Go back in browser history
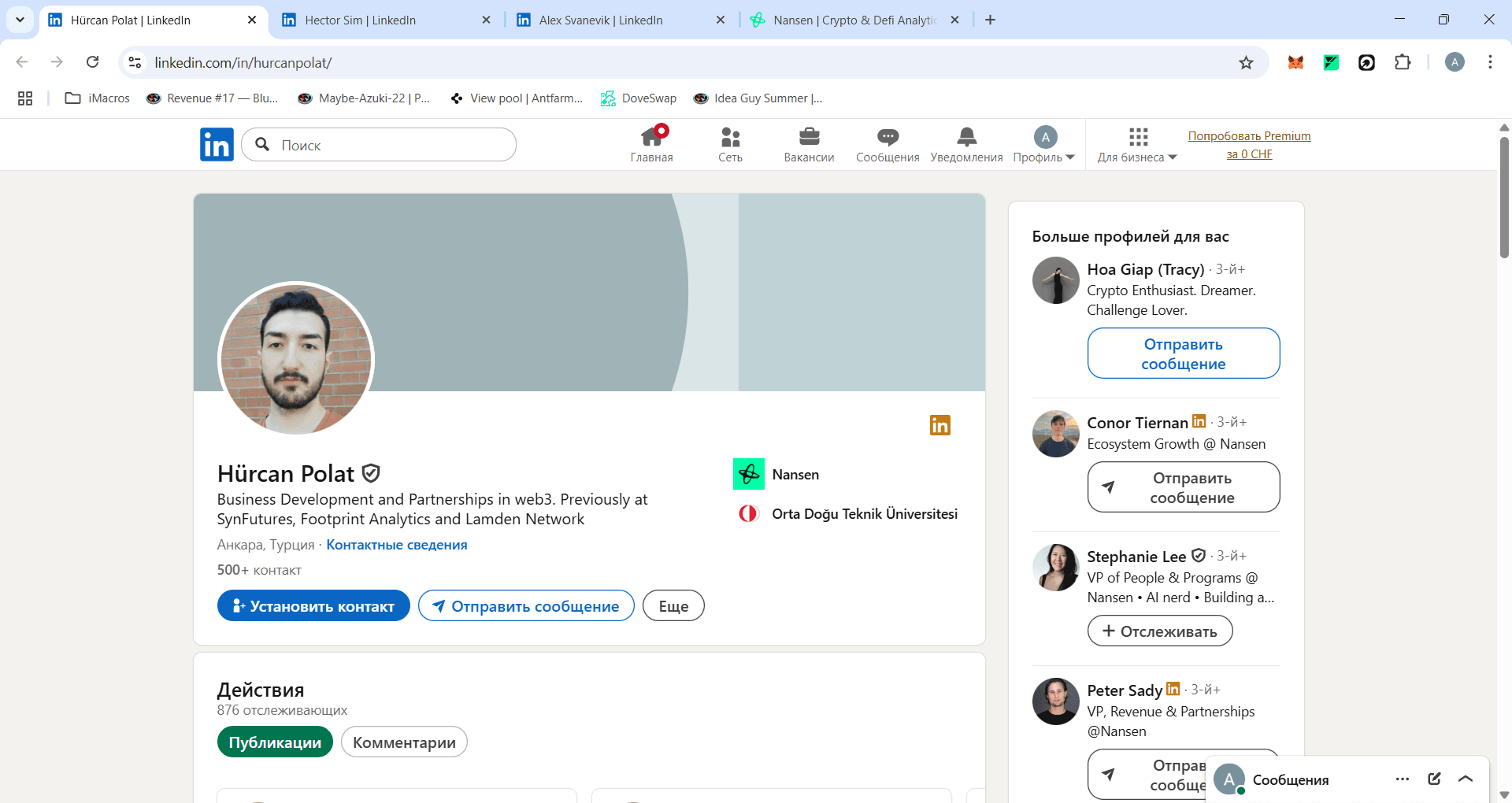 pos(22,62)
